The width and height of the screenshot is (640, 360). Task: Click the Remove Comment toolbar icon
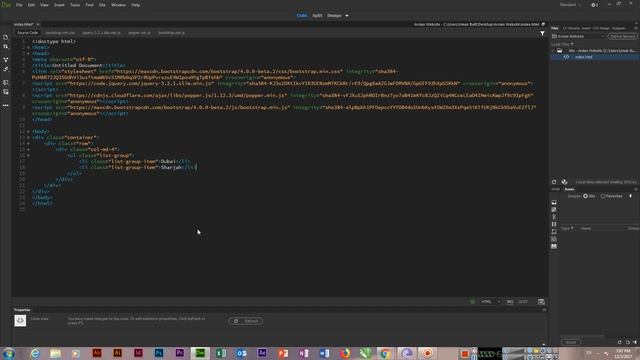click(6, 92)
